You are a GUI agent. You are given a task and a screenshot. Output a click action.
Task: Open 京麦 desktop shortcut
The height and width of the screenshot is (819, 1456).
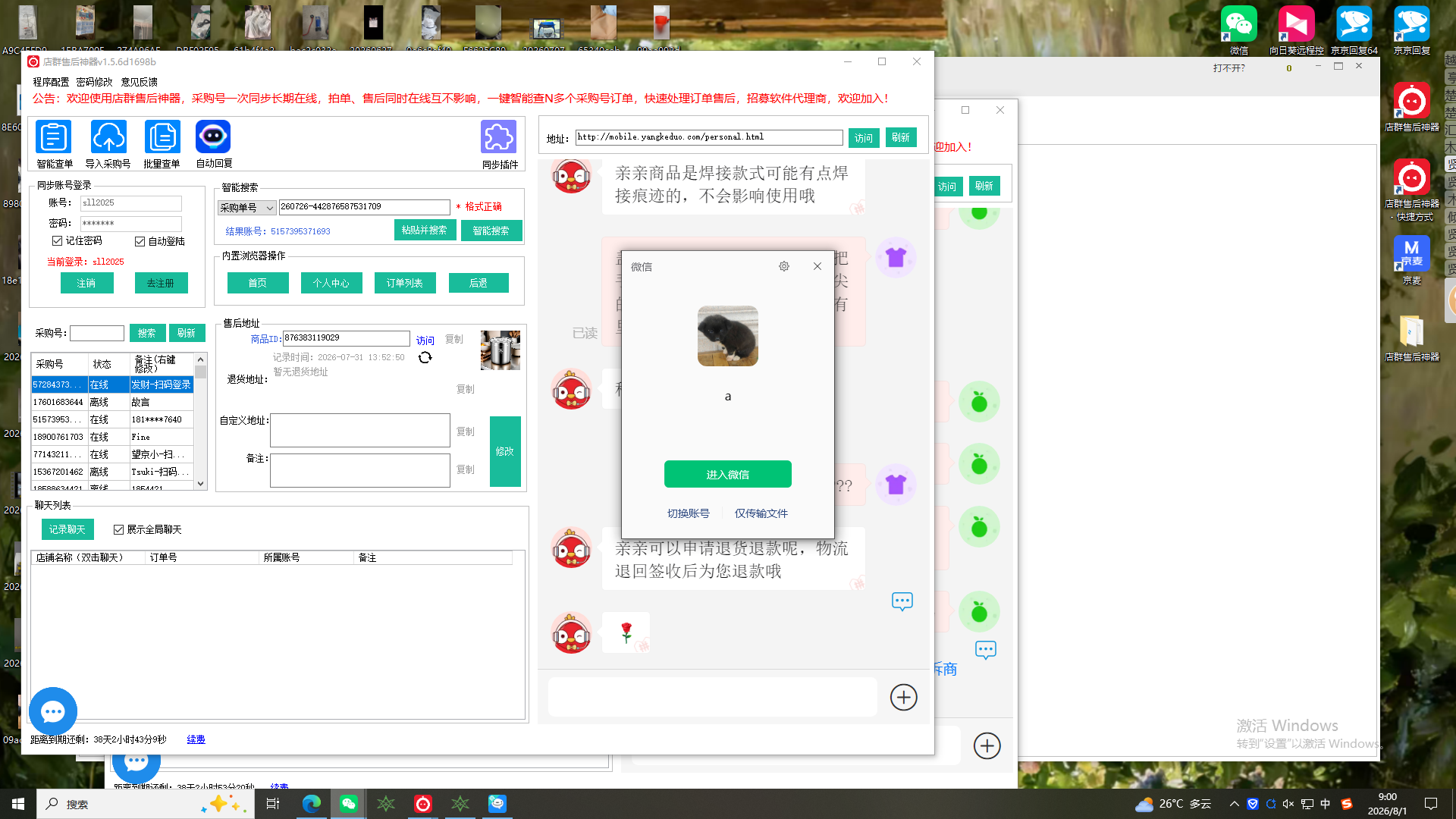tap(1412, 260)
